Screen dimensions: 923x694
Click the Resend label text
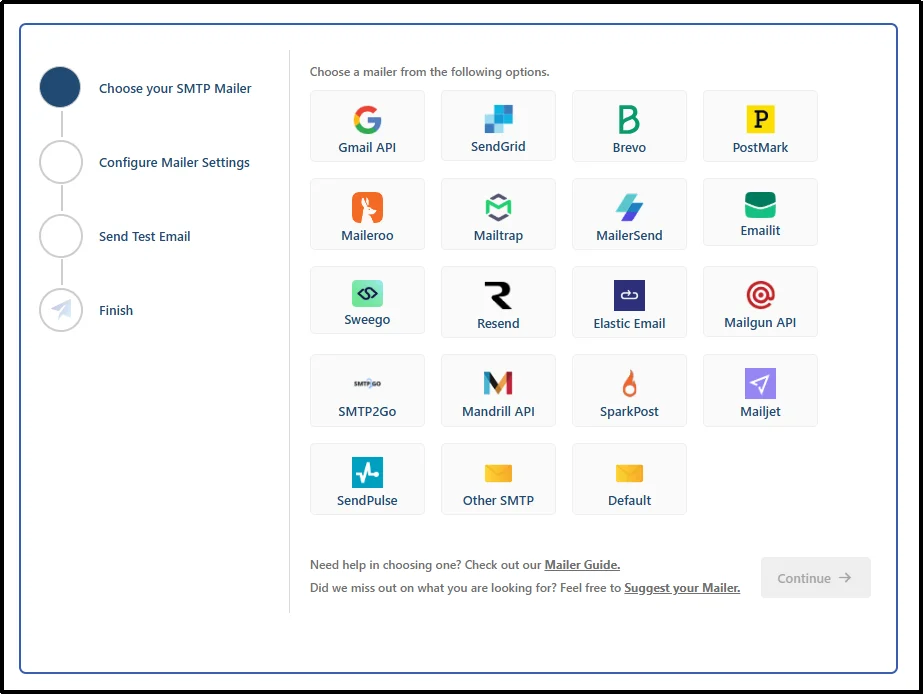pyautogui.click(x=498, y=323)
